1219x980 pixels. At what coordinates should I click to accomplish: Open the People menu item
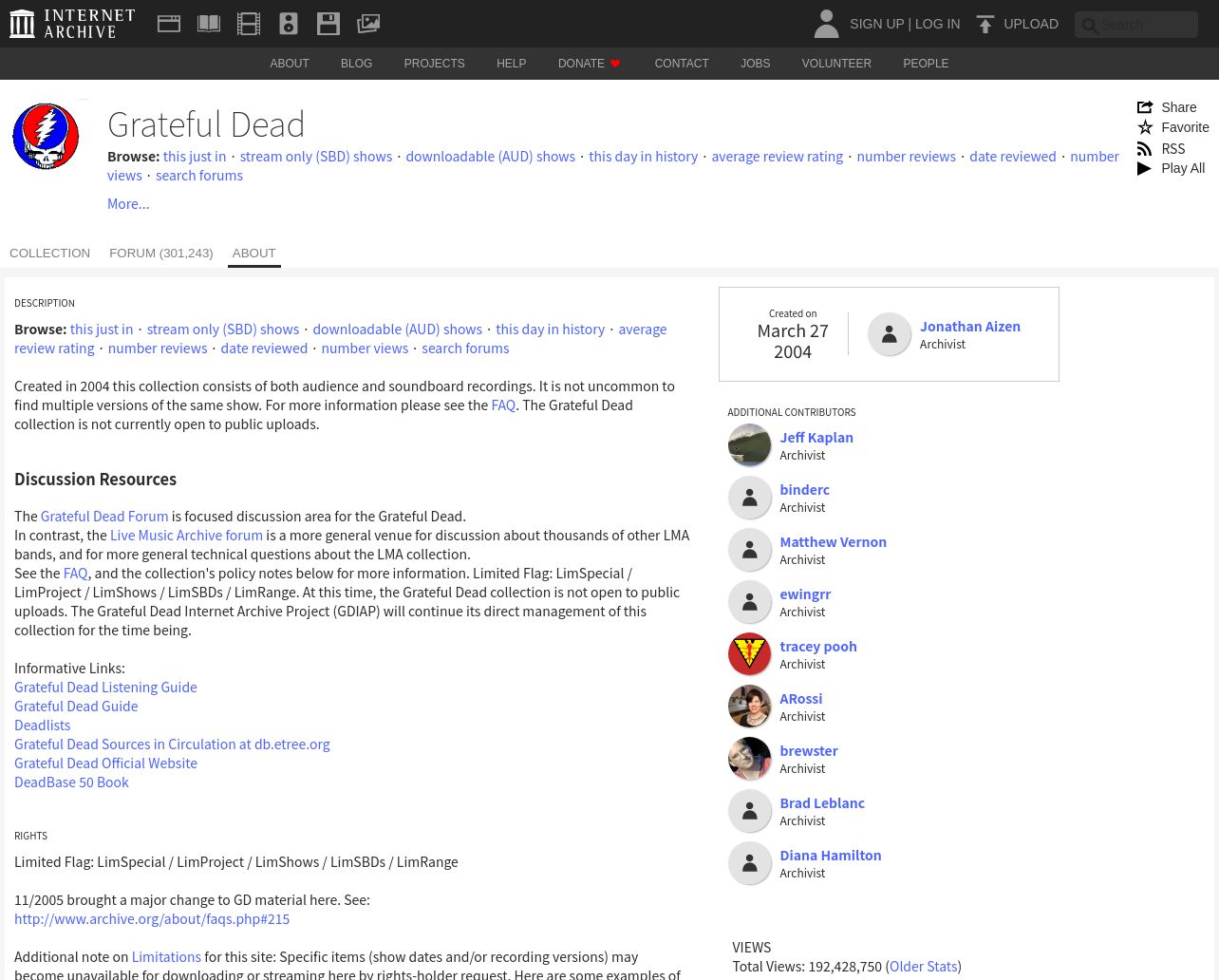coord(926,64)
